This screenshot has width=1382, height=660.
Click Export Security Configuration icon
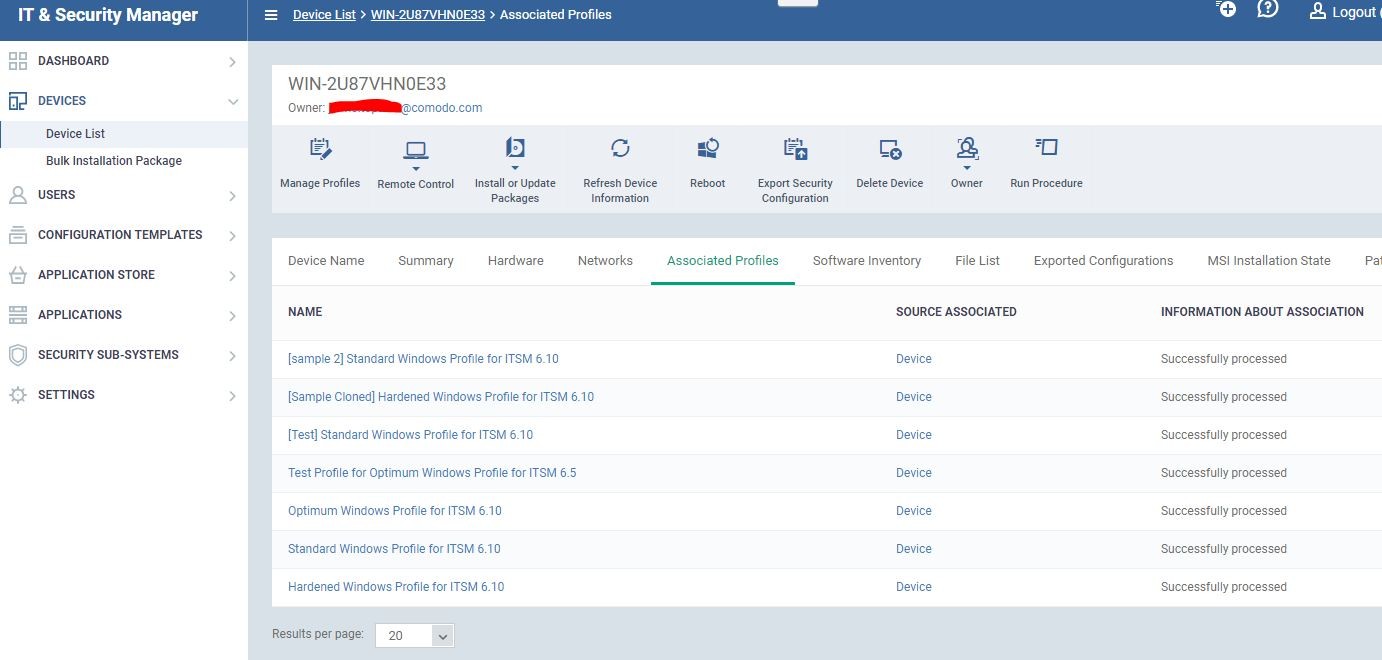click(795, 149)
